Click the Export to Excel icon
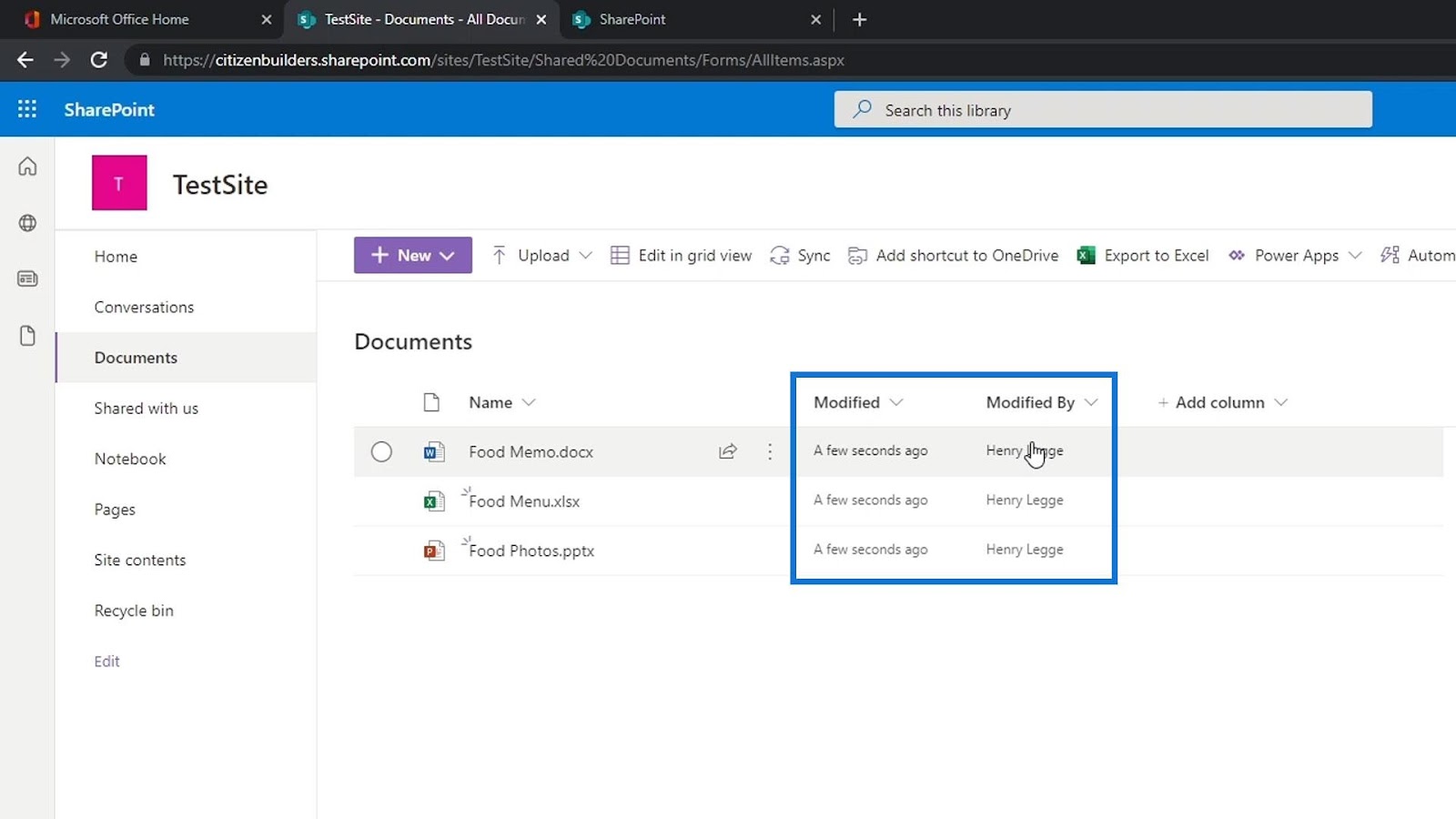The height and width of the screenshot is (819, 1456). [1086, 256]
